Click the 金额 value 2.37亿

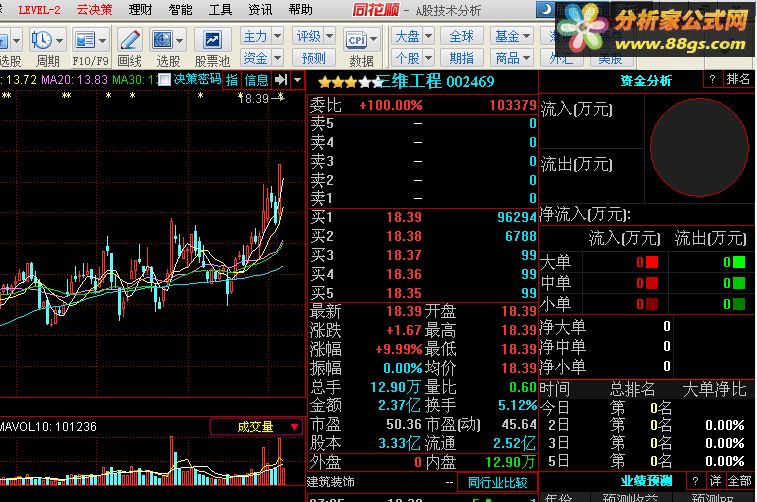399,405
